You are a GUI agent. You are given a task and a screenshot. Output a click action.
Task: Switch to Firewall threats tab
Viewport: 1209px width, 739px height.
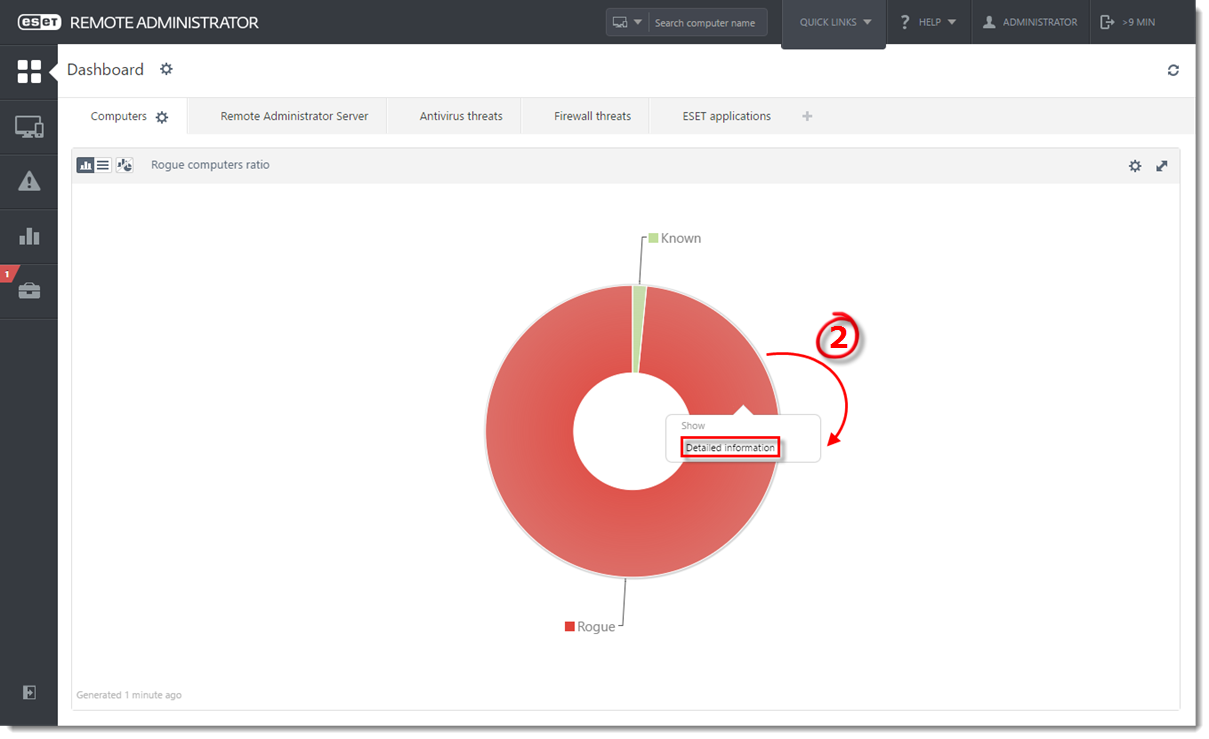[592, 116]
